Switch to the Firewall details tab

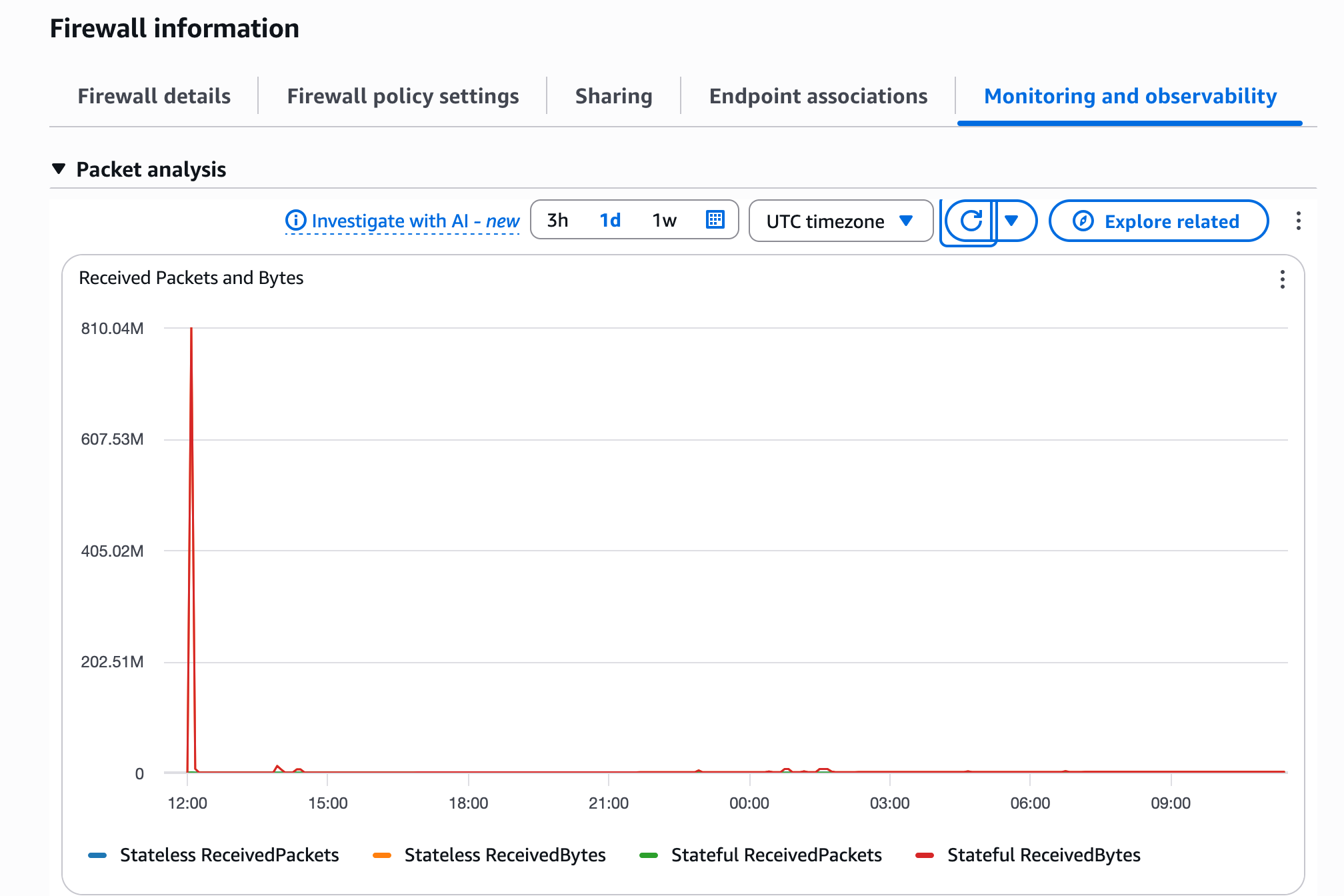(x=154, y=96)
